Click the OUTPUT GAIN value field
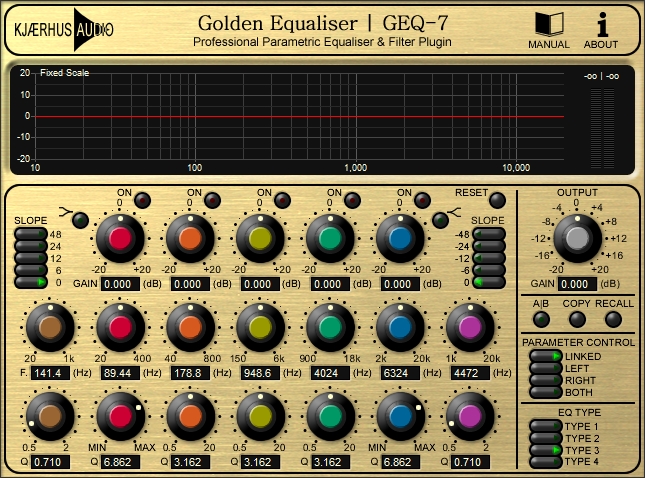The height and width of the screenshot is (478, 645). click(577, 284)
